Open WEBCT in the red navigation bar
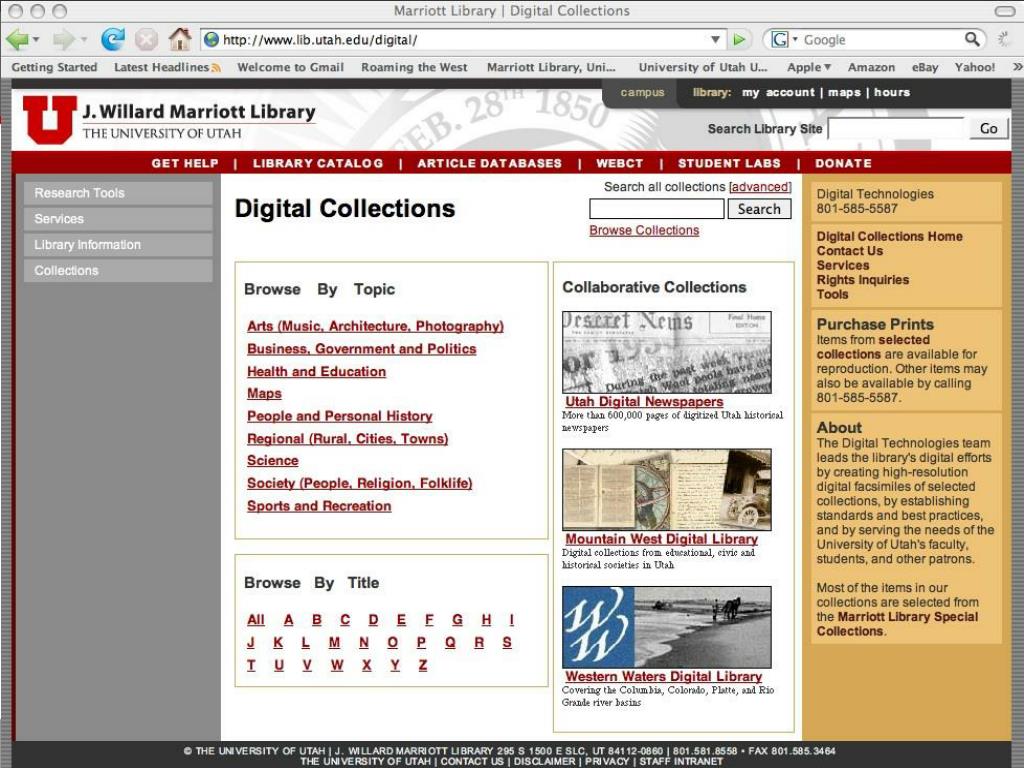The image size is (1024, 768). click(620, 163)
